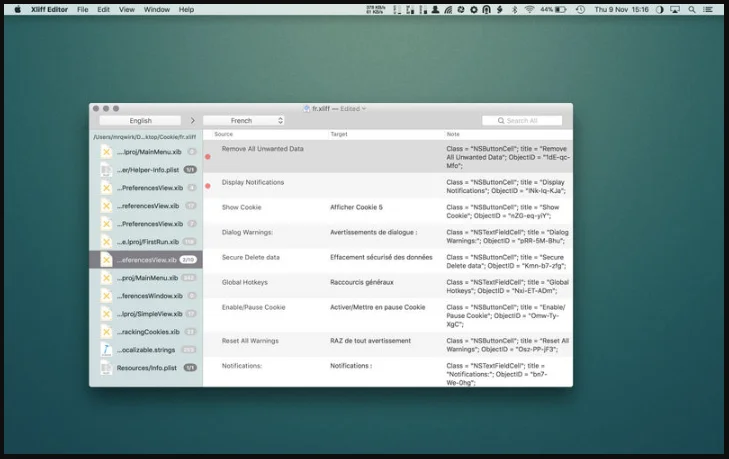
Task: Select ...lproj/MainMenu.xib file in sidebar
Action: 146,152
